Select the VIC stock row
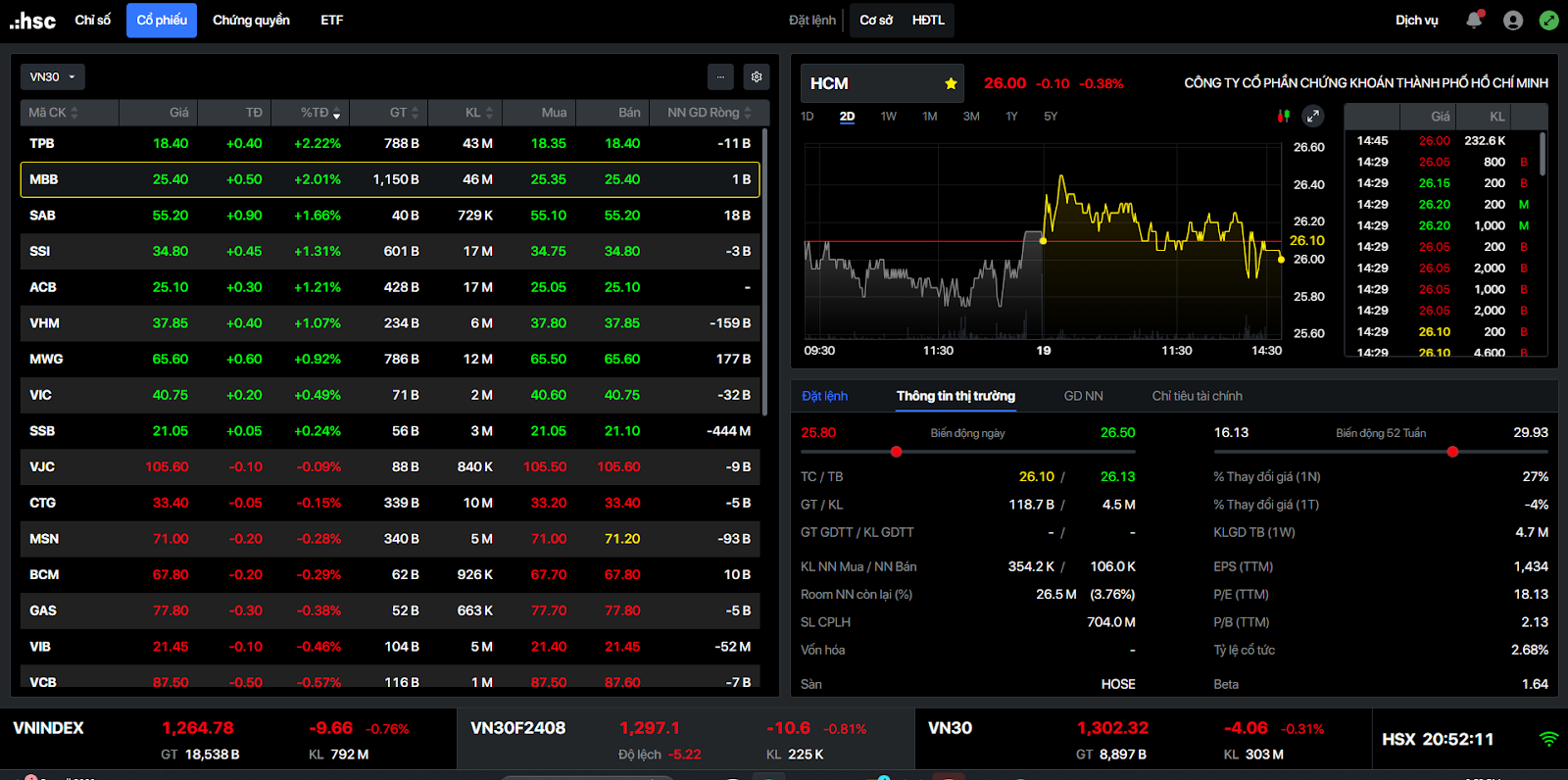1568x780 pixels. point(390,395)
